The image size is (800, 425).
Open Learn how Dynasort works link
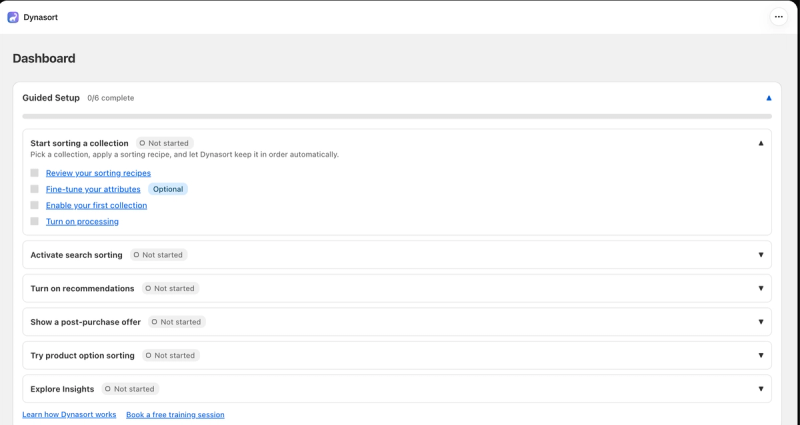pyautogui.click(x=69, y=414)
